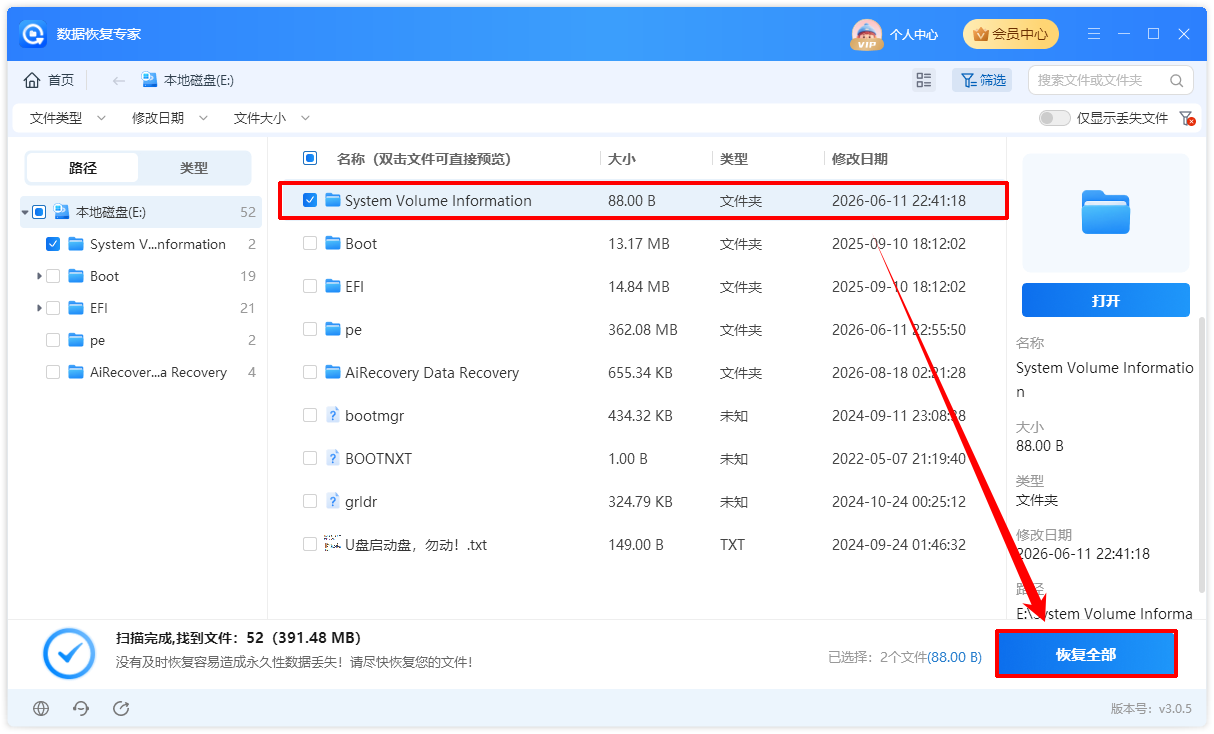The height and width of the screenshot is (734, 1214).
Task: Check the EFI row checkbox in file list
Action: pos(310,286)
